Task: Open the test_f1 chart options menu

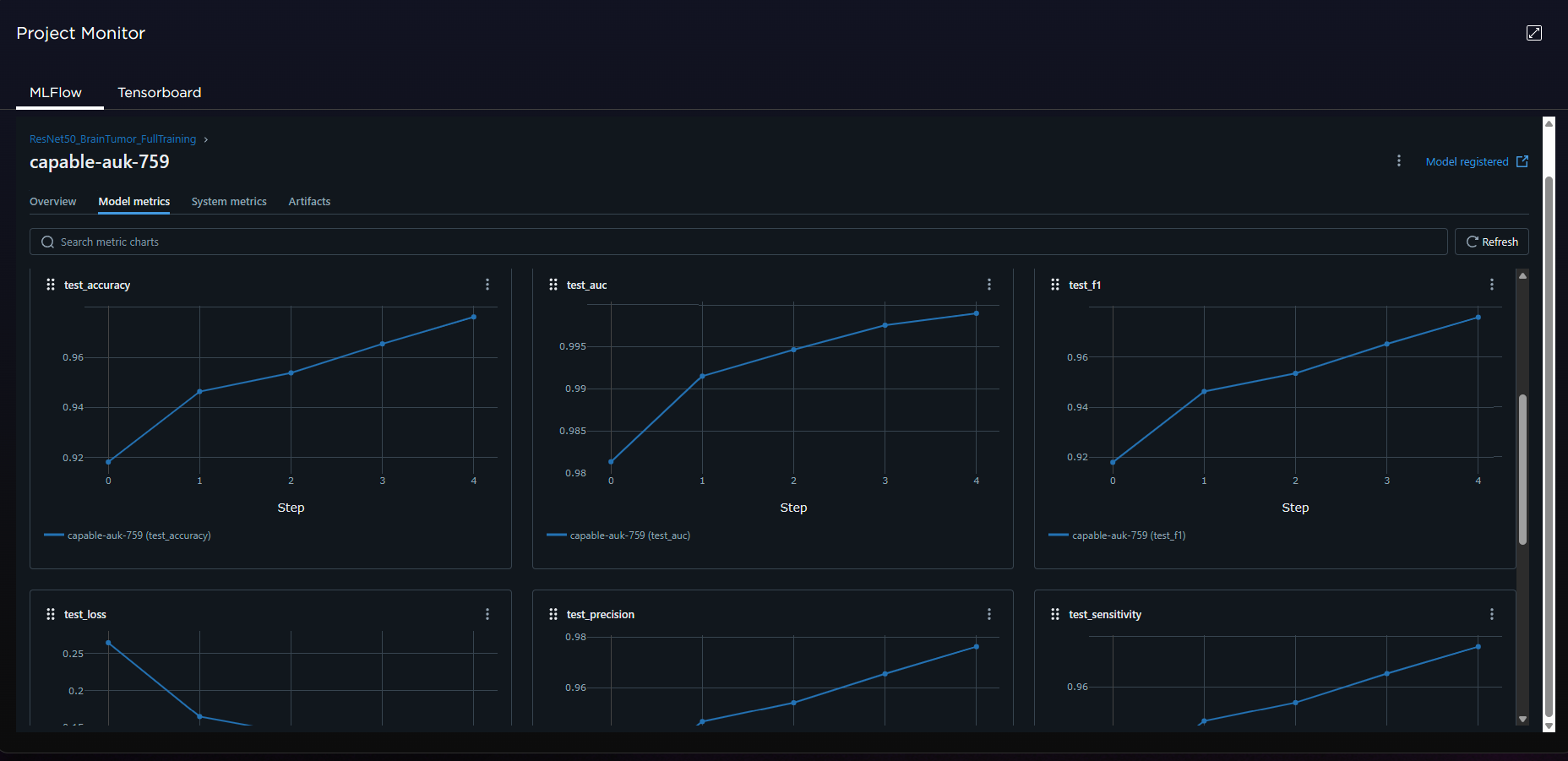Action: [1492, 285]
